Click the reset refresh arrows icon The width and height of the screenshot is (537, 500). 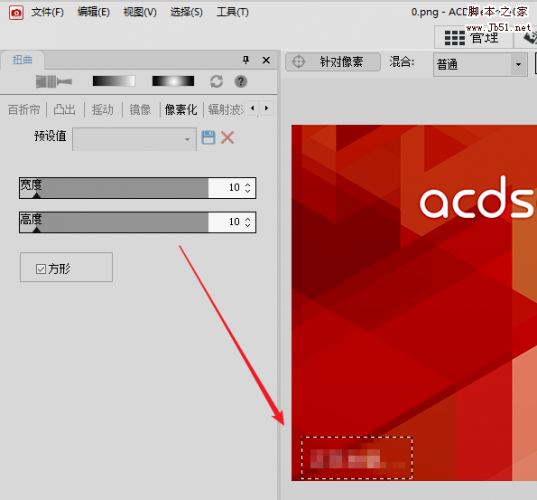pyautogui.click(x=216, y=82)
